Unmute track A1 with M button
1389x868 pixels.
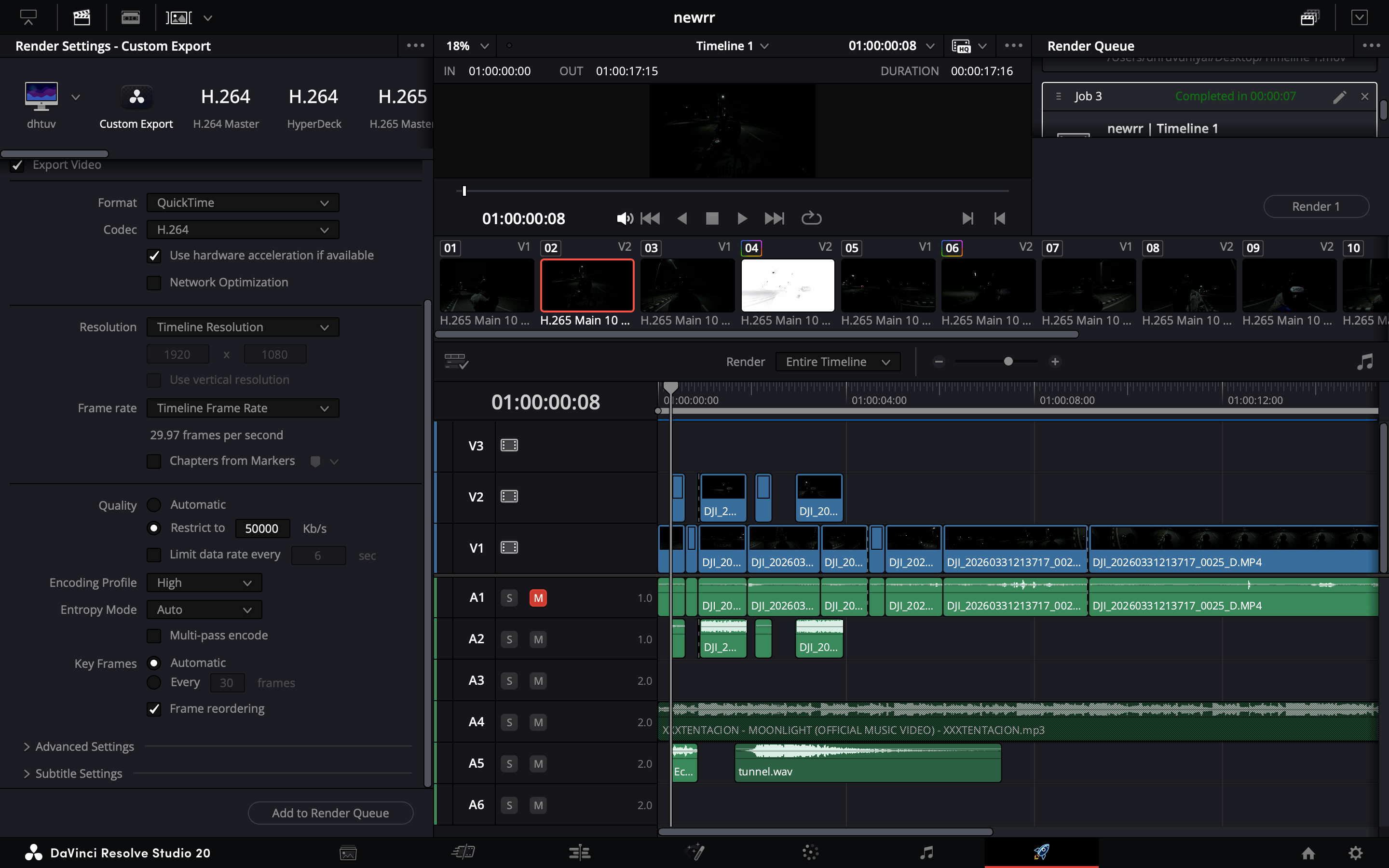[x=538, y=598]
